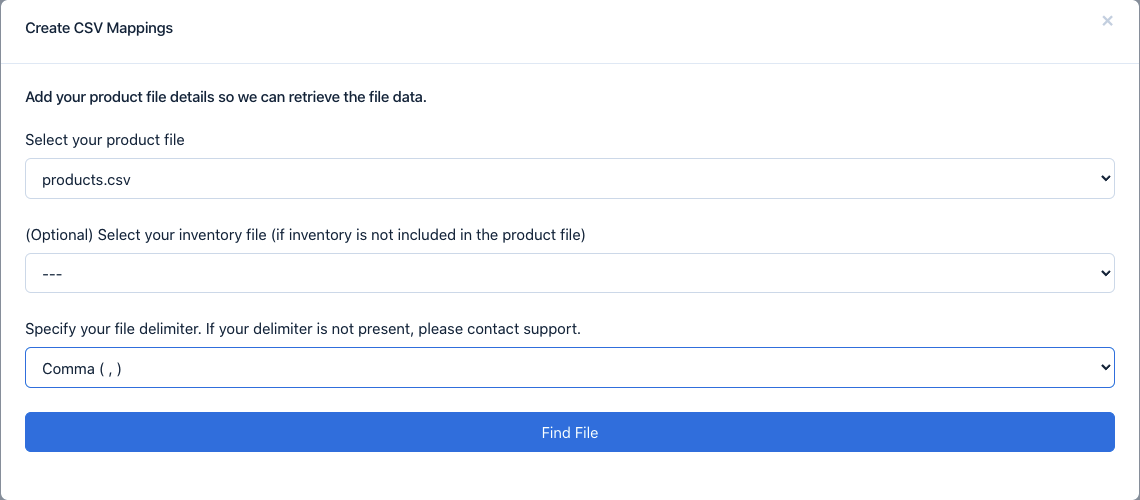Screen dimensions: 1140x500
Task: Click the "---" placeholder in inventory selector
Action: [52, 274]
